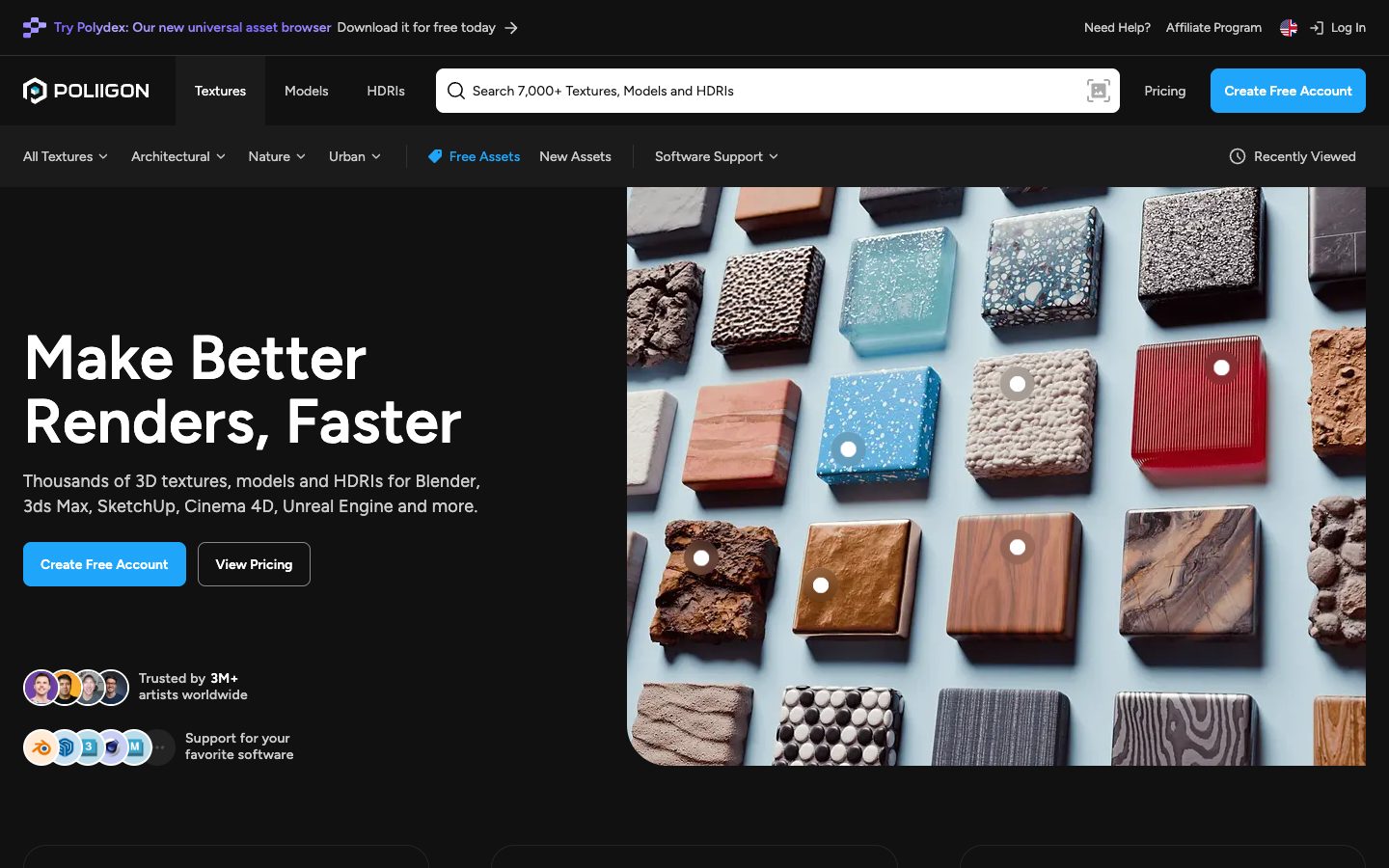1389x868 pixels.
Task: Click Download it for free today text
Action: [x=416, y=28]
